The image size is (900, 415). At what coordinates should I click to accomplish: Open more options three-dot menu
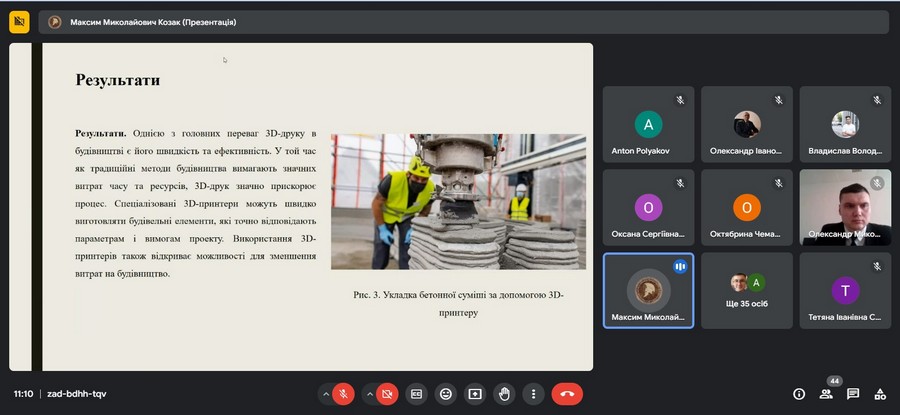point(535,394)
